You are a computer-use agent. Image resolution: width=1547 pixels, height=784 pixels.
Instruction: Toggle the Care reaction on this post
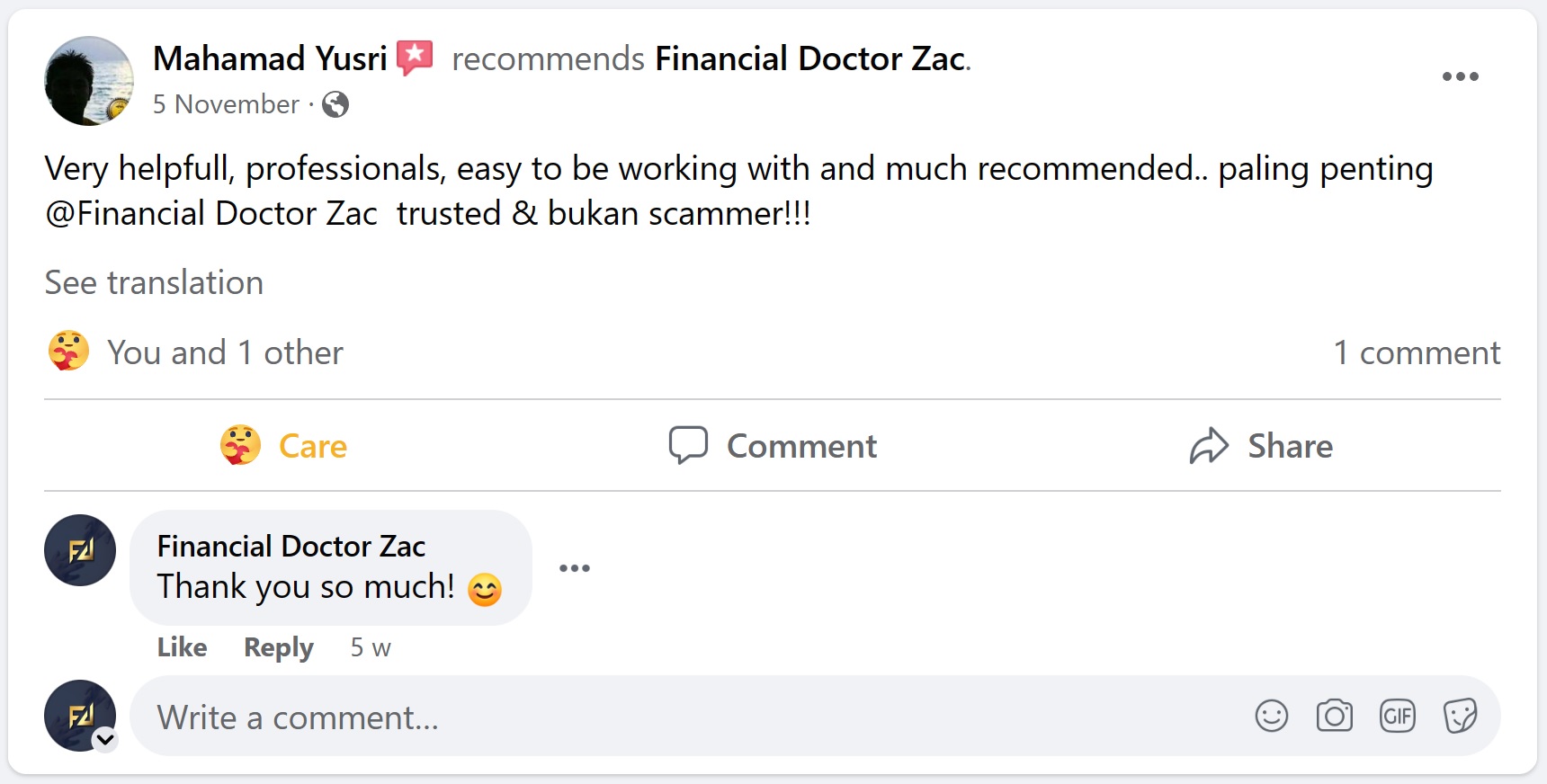pyautogui.click(x=284, y=446)
